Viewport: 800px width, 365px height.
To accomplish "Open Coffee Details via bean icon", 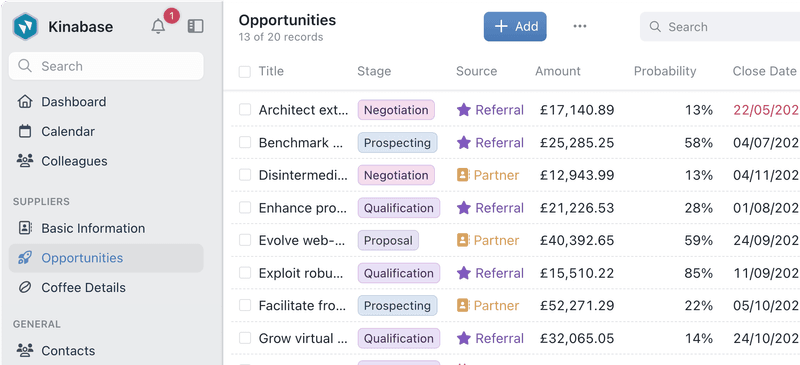I will click(24, 287).
